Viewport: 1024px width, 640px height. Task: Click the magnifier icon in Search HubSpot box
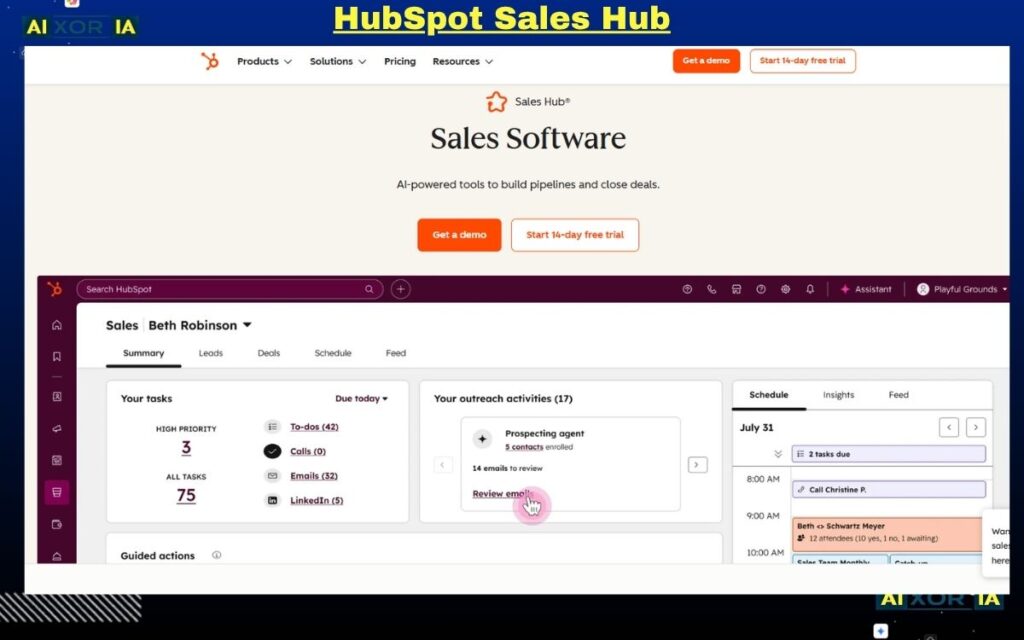pyautogui.click(x=369, y=289)
